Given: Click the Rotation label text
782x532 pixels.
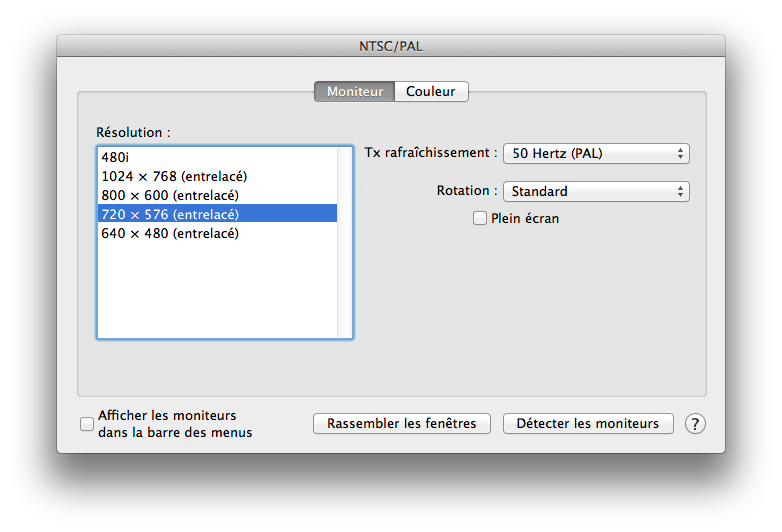Looking at the screenshot, I should [466, 191].
